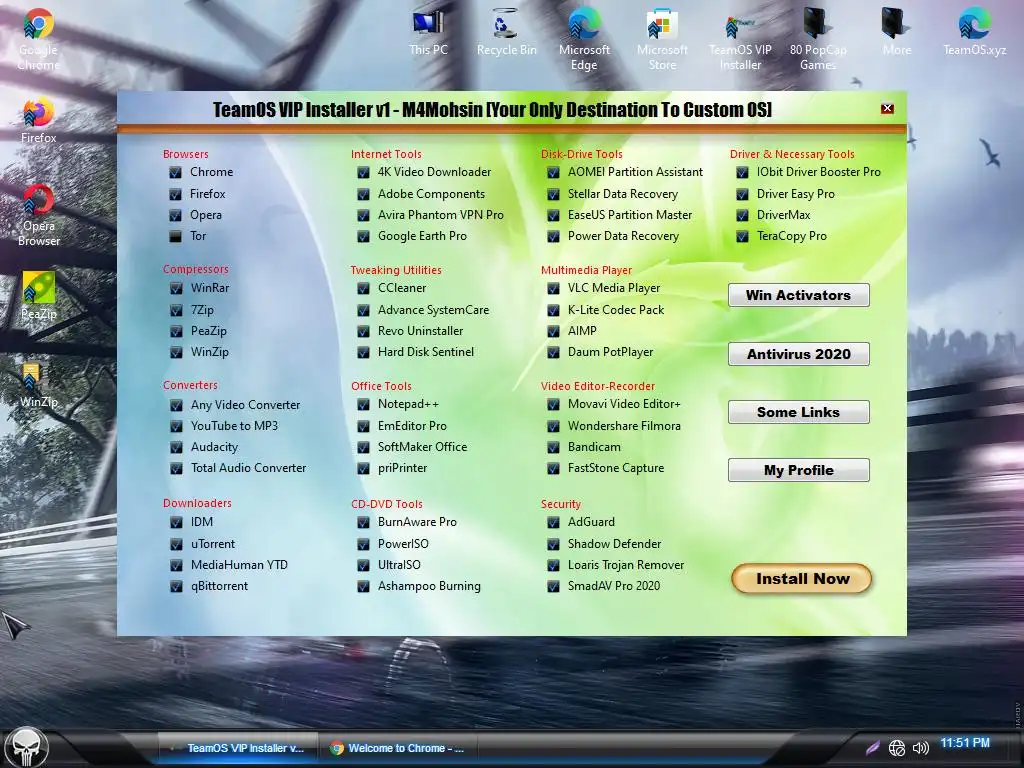This screenshot has width=1024, height=768.
Task: Click Audacity label under Converters
Action: 214,447
